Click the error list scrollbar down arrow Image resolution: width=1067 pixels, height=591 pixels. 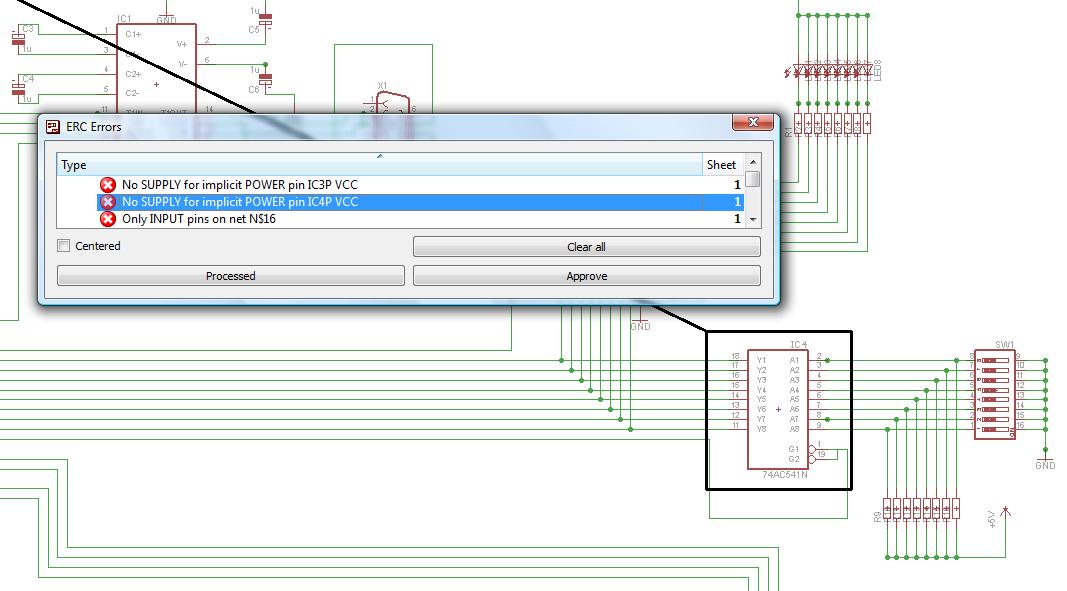(753, 220)
